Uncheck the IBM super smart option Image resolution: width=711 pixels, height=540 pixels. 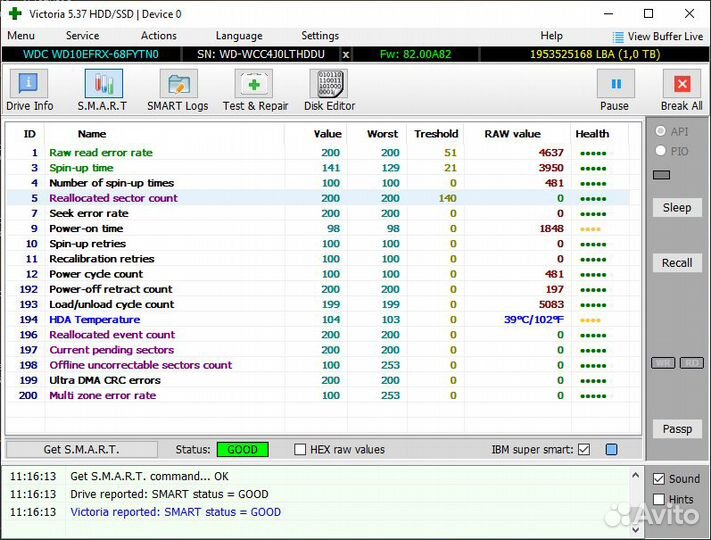[584, 450]
